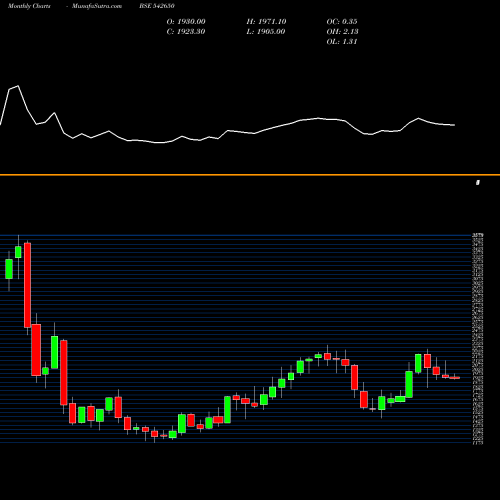
Task: Click the 'MunafaSutra.com' site label
Action: [97, 6]
